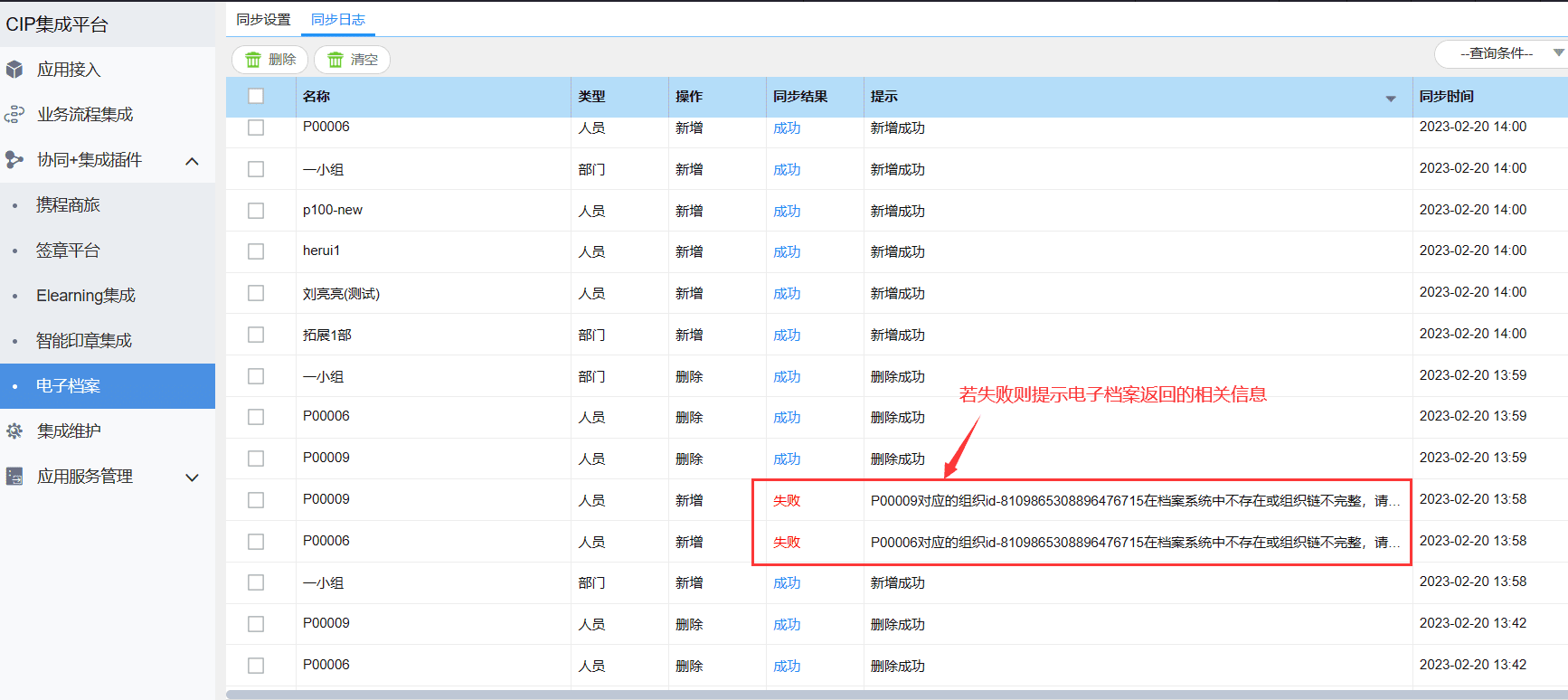Click the 应用接入 cube icon
Image resolution: width=1568 pixels, height=700 pixels.
click(x=14, y=70)
